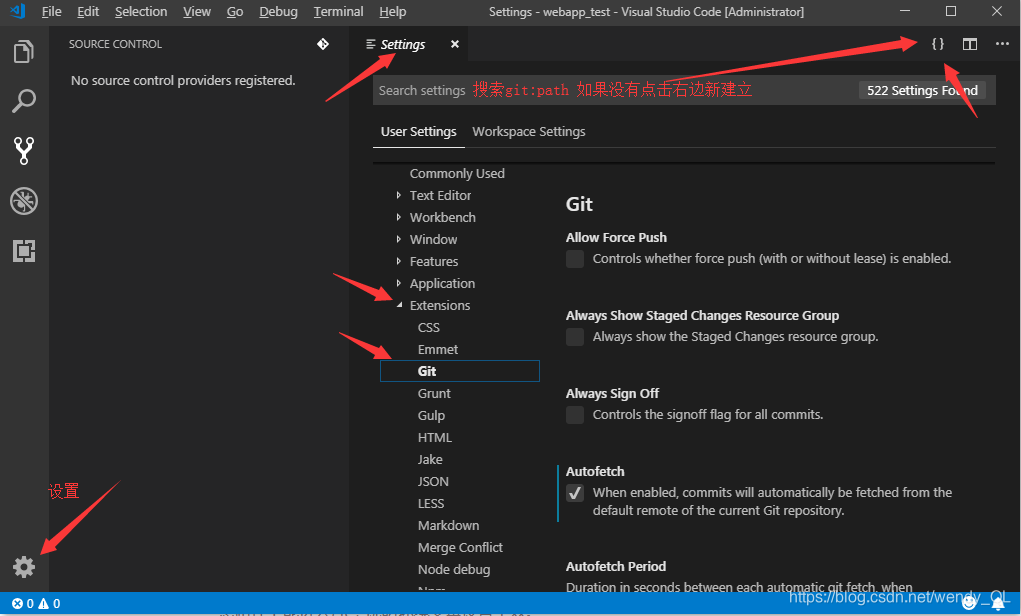Click the Initialize Repository icon in Source Control
Image resolution: width=1021 pixels, height=616 pixels.
(x=323, y=44)
